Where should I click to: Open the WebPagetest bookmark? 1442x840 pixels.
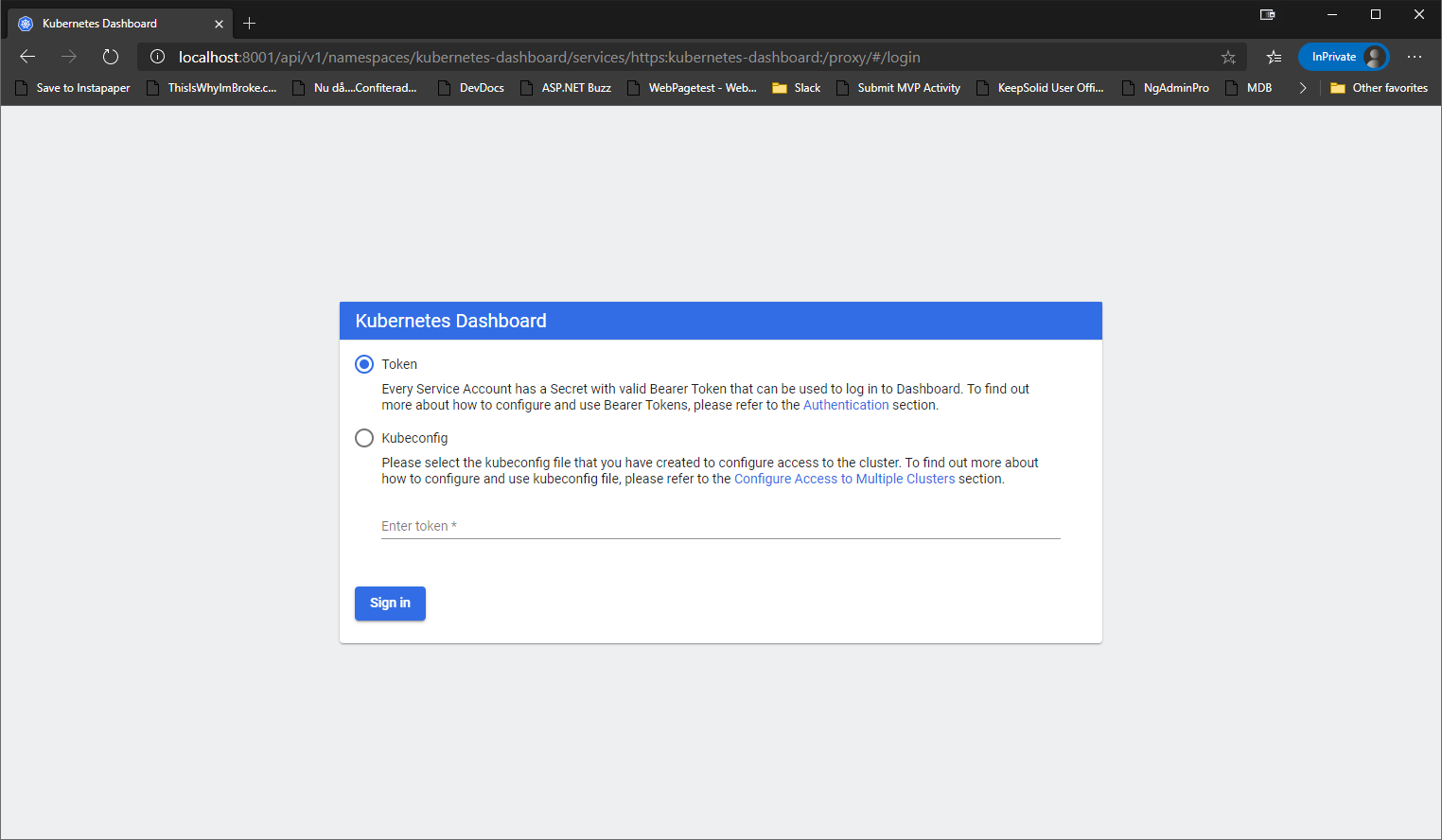point(692,88)
